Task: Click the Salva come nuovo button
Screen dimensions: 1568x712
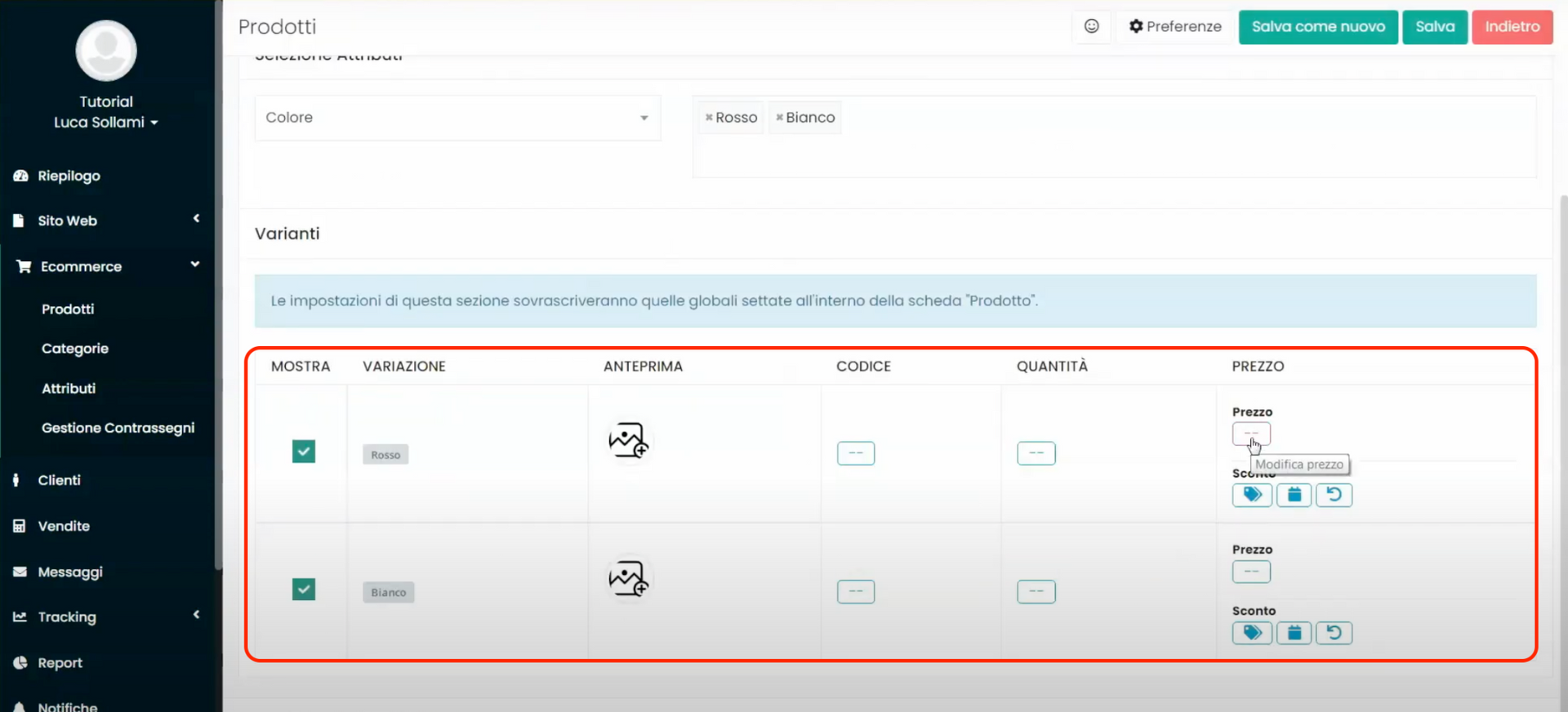Action: [1317, 27]
